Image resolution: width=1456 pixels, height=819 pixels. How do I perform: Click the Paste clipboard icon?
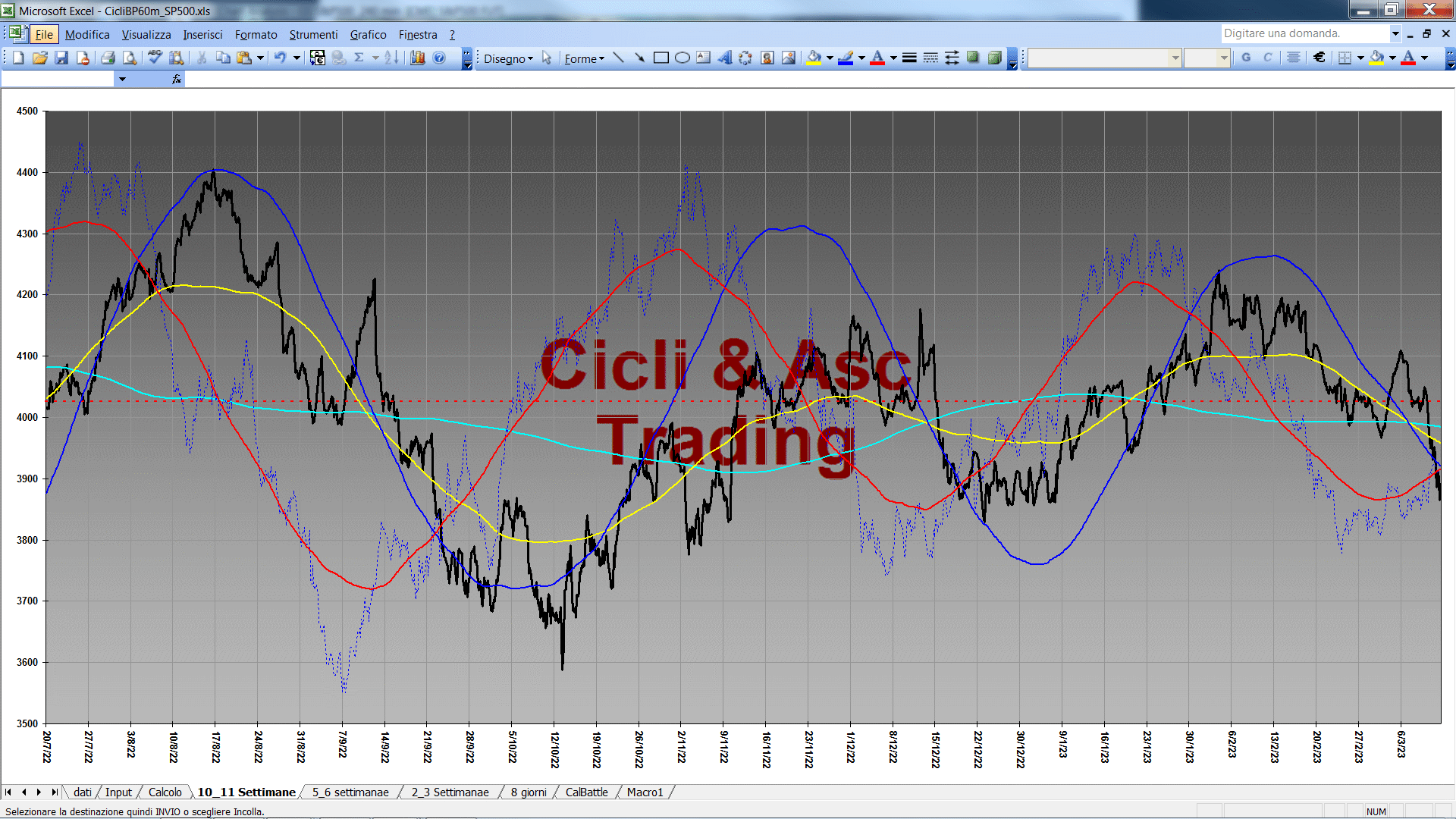pyautogui.click(x=244, y=58)
